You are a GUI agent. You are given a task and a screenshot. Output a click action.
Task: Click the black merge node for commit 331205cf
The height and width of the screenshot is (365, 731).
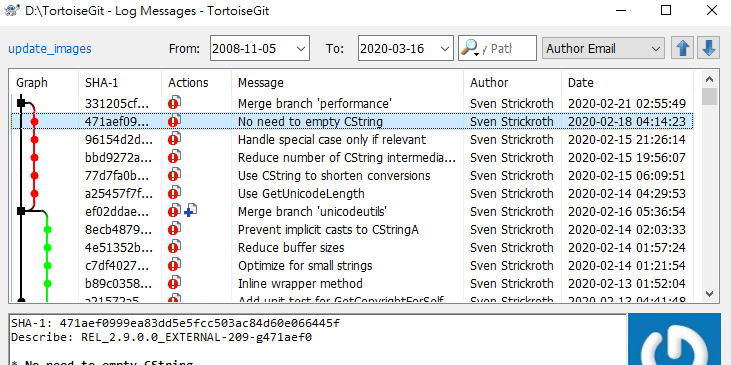(21, 103)
